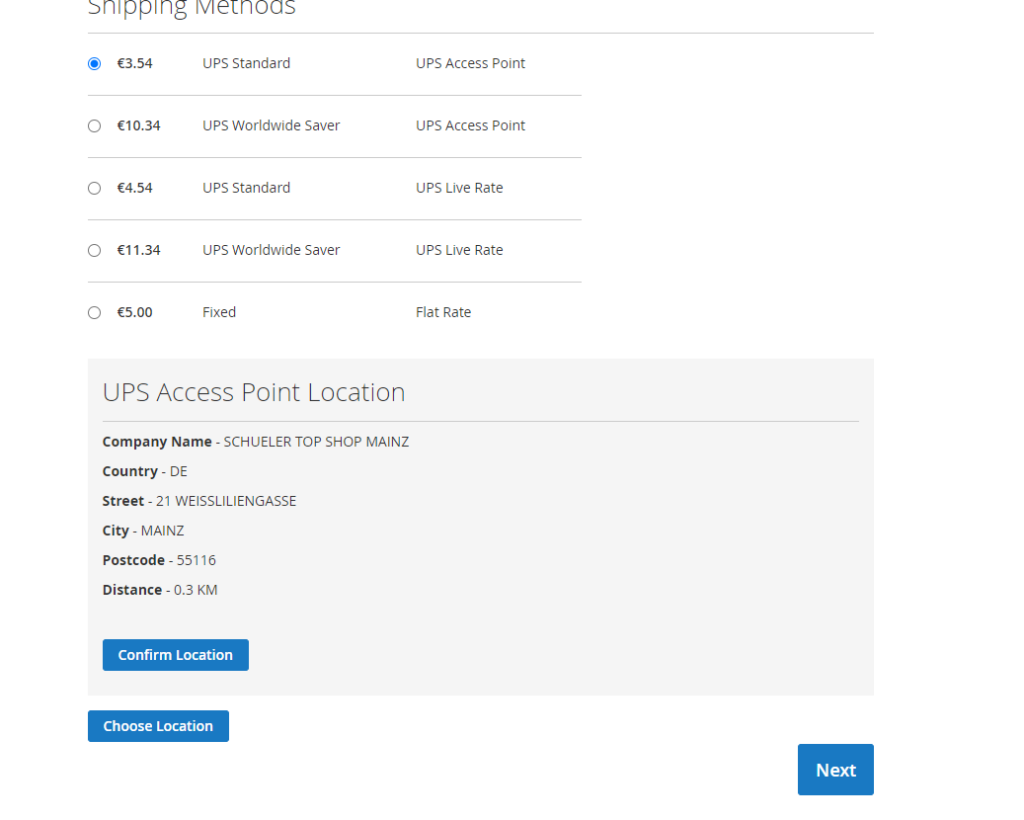Click the street '21 WEISSLILIENGASSE'
The width and height of the screenshot is (1024, 820).
[226, 501]
